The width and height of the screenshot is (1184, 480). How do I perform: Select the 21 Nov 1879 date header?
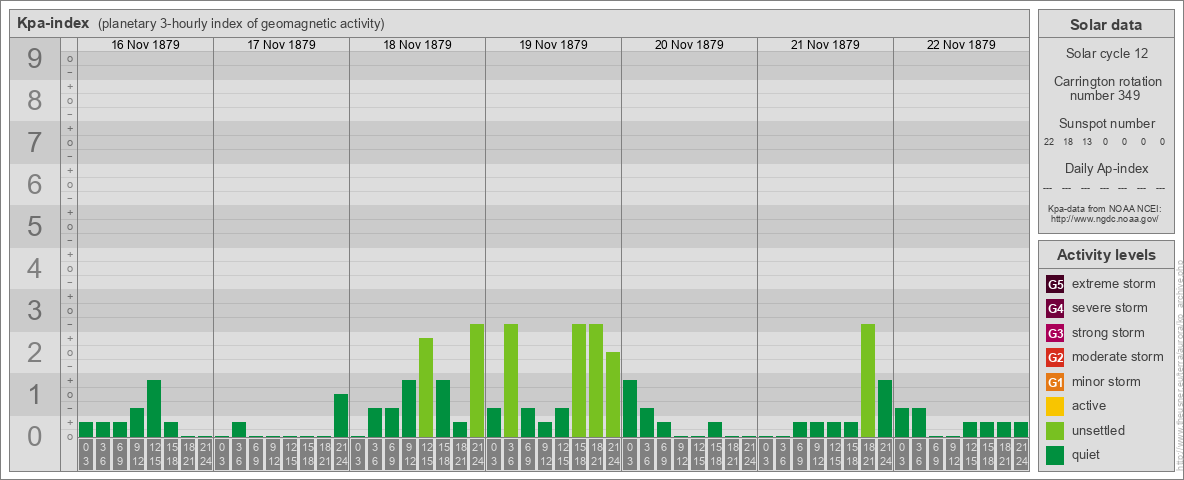click(x=825, y=45)
